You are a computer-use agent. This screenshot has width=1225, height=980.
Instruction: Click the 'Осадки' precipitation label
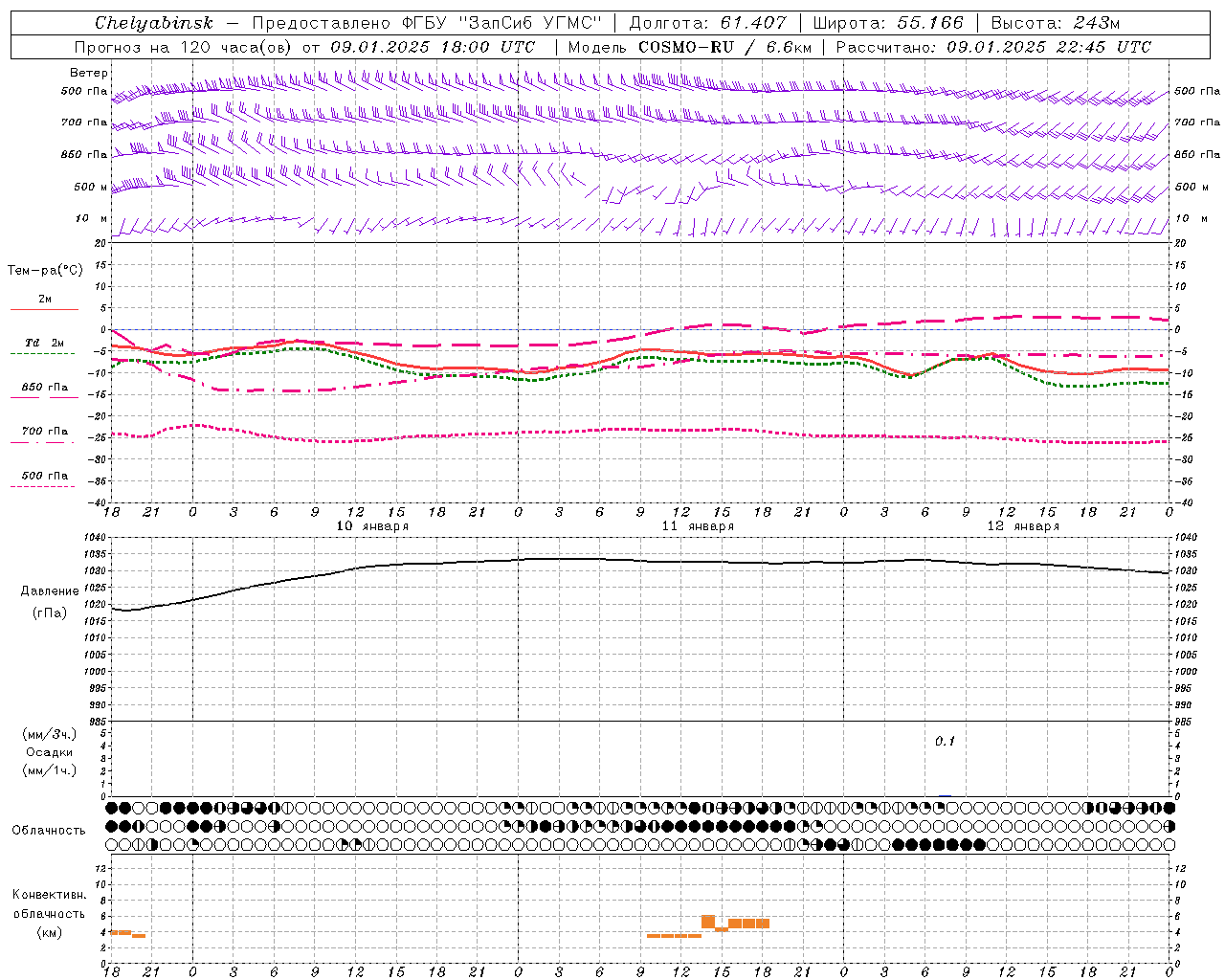pyautogui.click(x=50, y=752)
